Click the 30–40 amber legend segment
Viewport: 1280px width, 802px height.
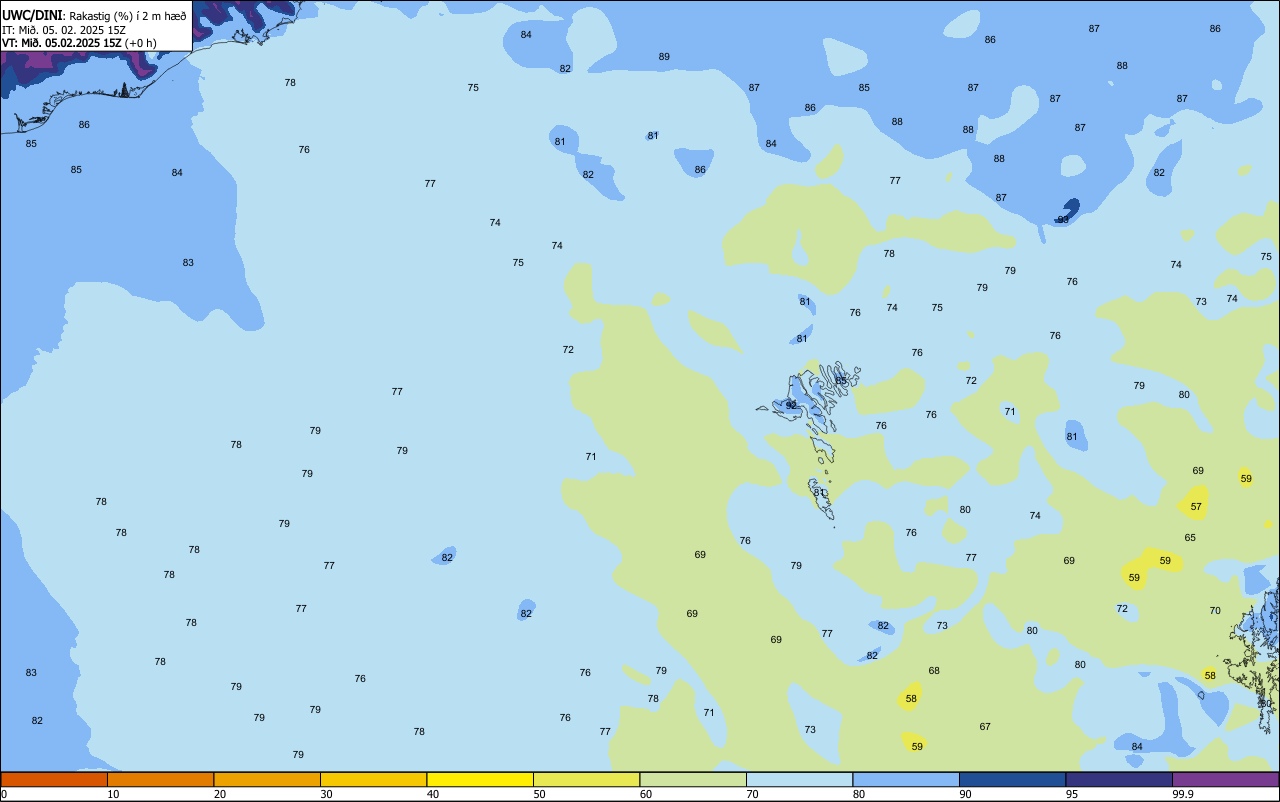pyautogui.click(x=373, y=779)
